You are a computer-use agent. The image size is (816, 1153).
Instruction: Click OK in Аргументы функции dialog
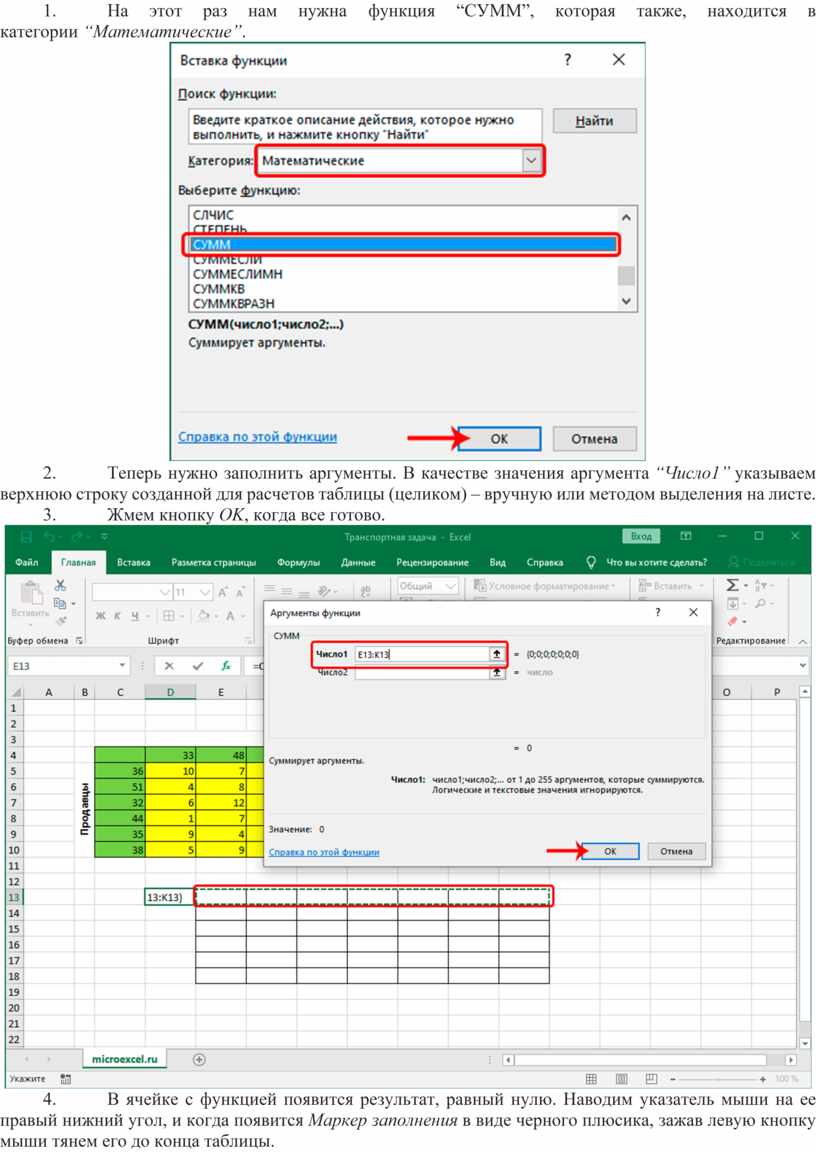tap(609, 851)
